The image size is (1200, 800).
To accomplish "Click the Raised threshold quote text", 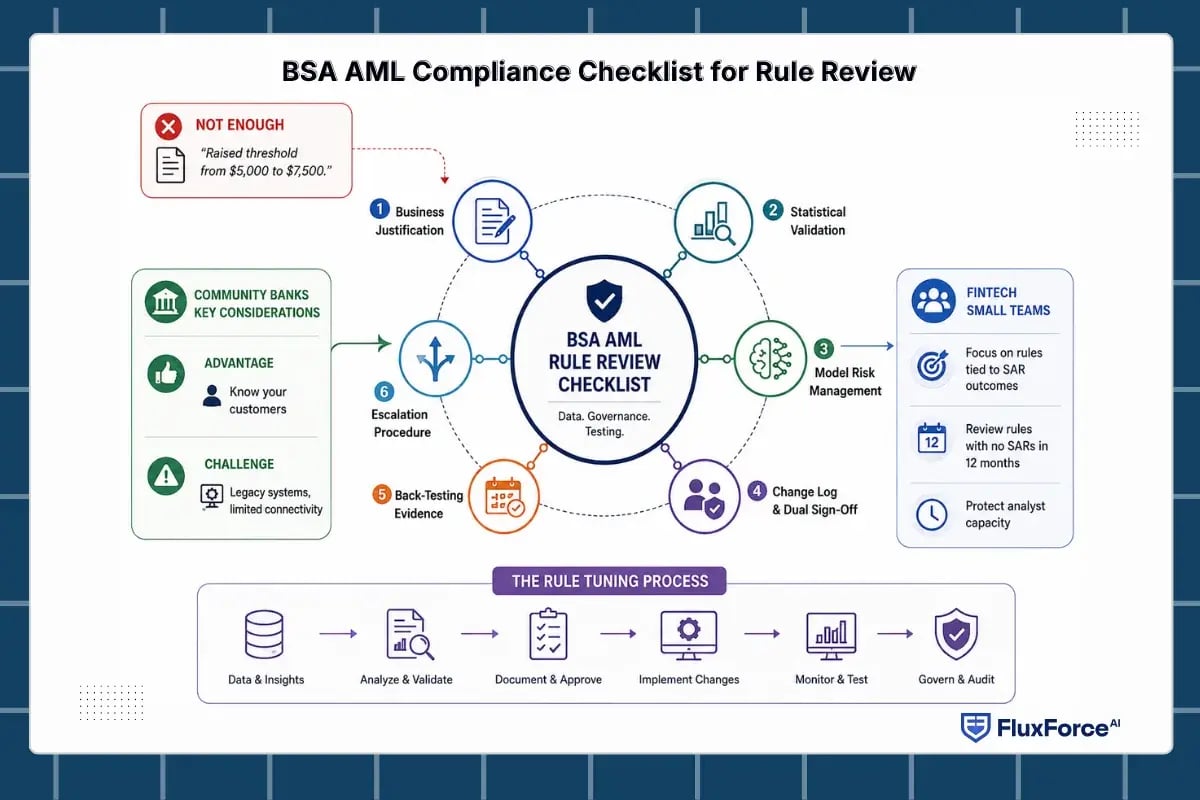I will 265,162.
